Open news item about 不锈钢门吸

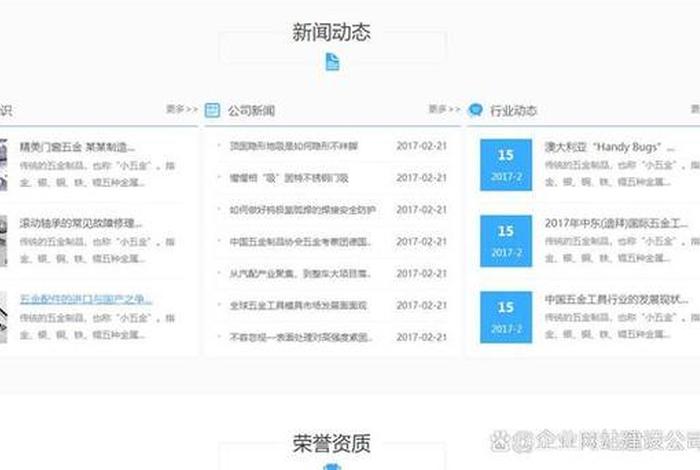click(289, 178)
